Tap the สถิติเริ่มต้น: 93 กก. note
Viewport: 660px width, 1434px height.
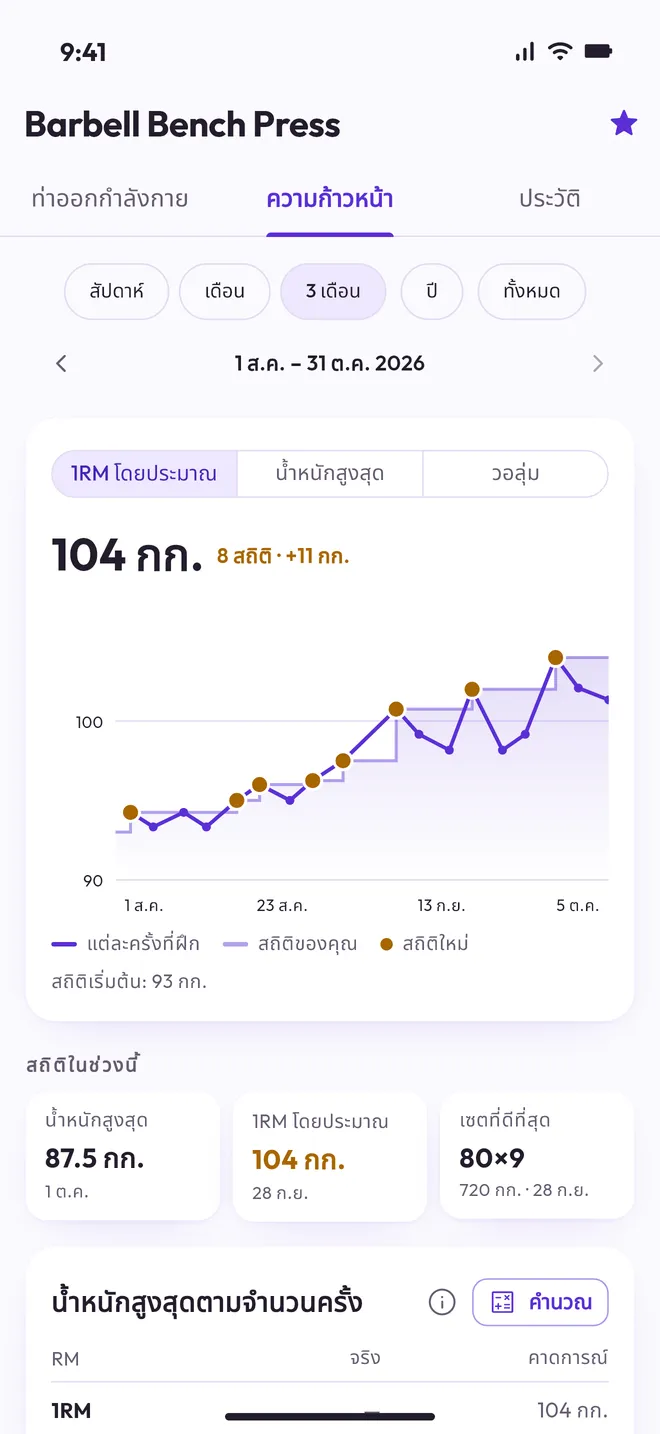tap(129, 982)
